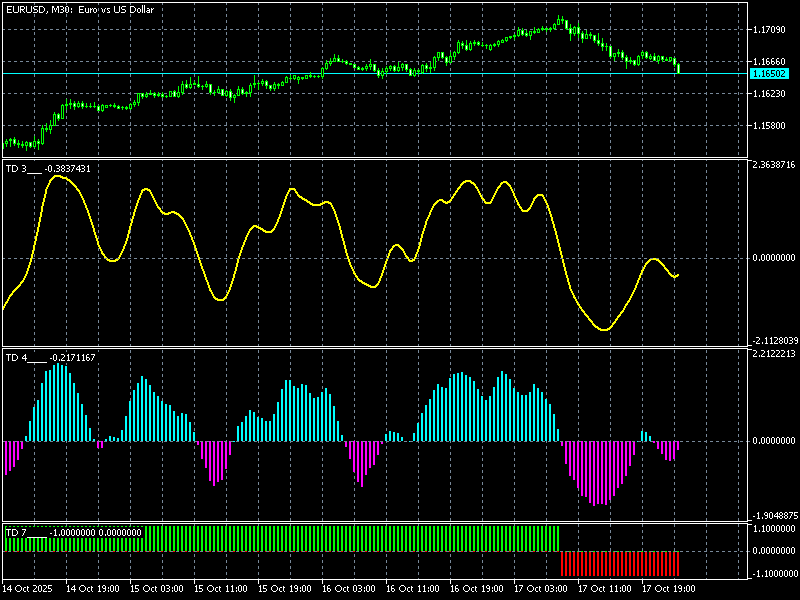Image resolution: width=800 pixels, height=600 pixels.
Task: Click price scale value 1.16660
Action: (769, 62)
